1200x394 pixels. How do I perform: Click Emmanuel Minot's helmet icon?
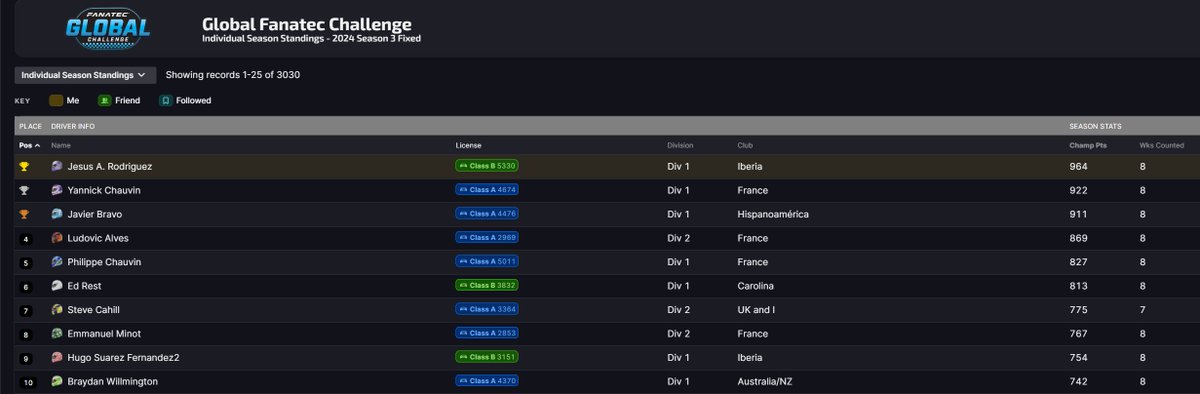point(57,334)
